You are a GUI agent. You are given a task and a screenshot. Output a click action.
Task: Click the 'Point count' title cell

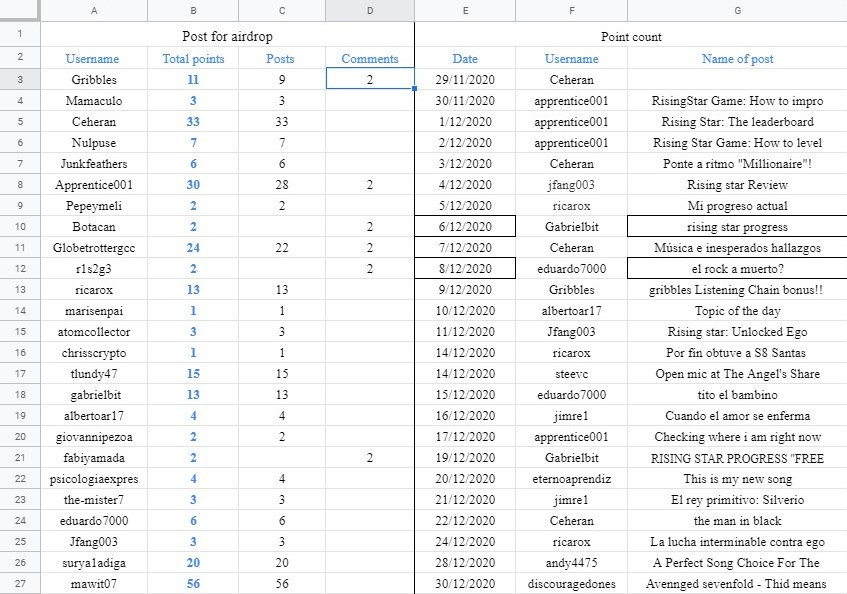[x=631, y=36]
